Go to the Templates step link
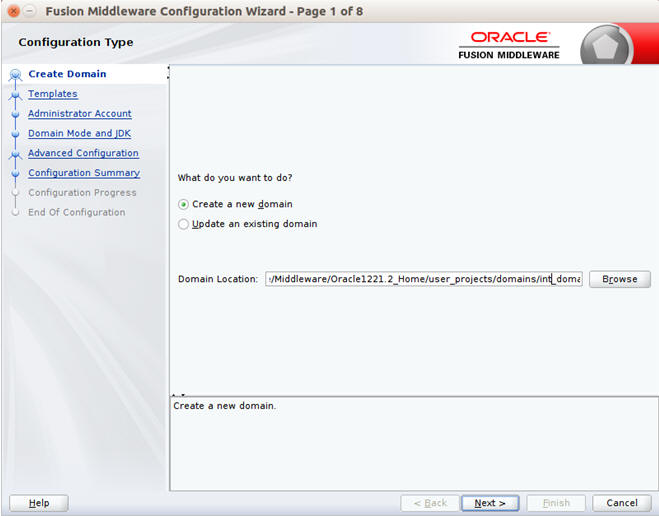659x516 pixels. coord(53,94)
